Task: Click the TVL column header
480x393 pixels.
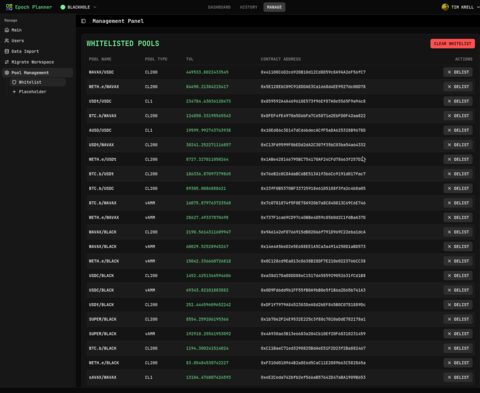Action: [x=190, y=59]
